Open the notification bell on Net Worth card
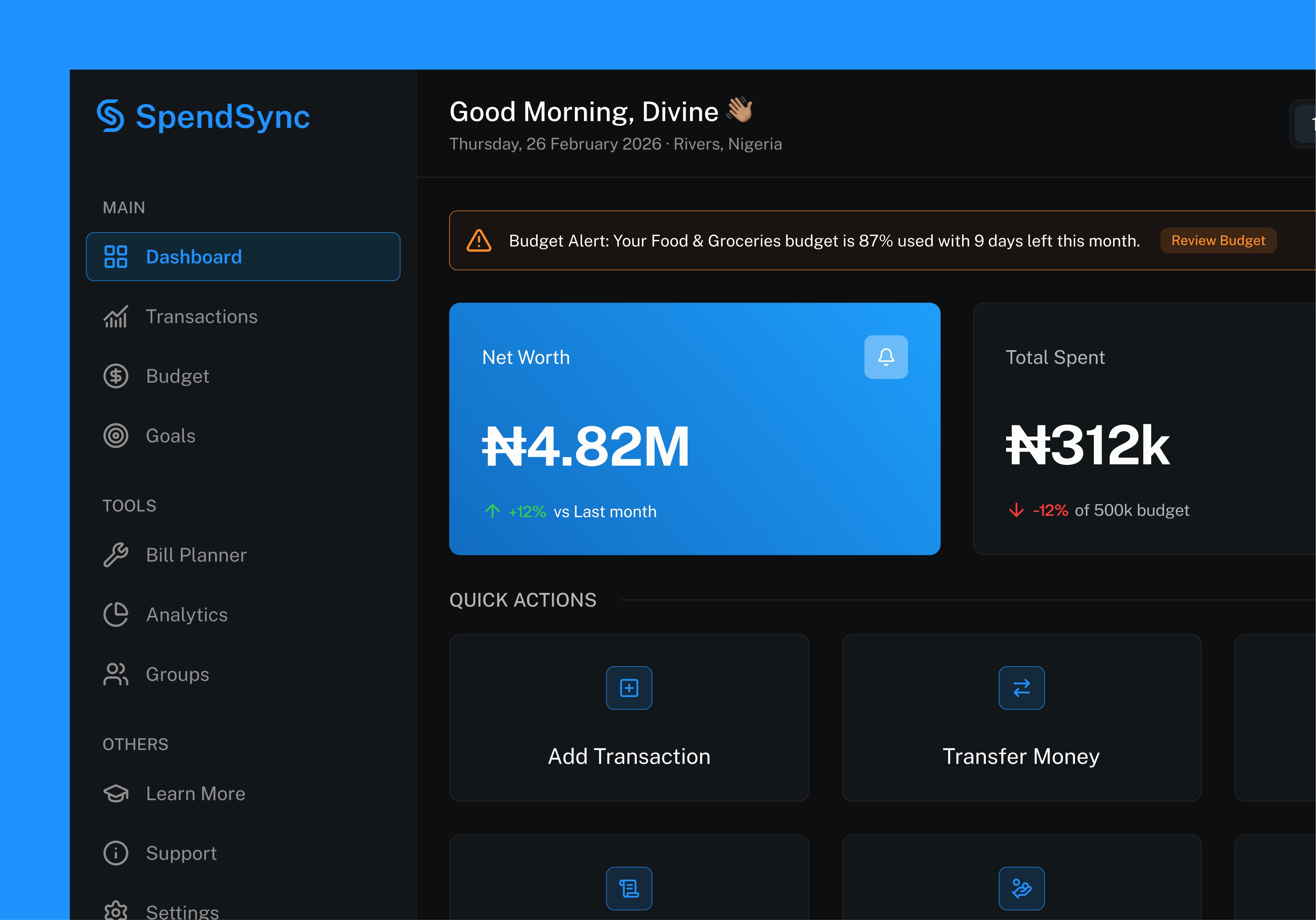This screenshot has height=920, width=1316. 885,357
